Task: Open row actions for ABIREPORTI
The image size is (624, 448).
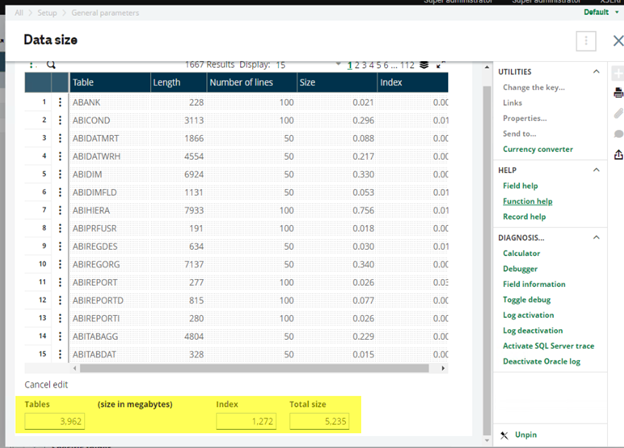Action: [x=60, y=318]
